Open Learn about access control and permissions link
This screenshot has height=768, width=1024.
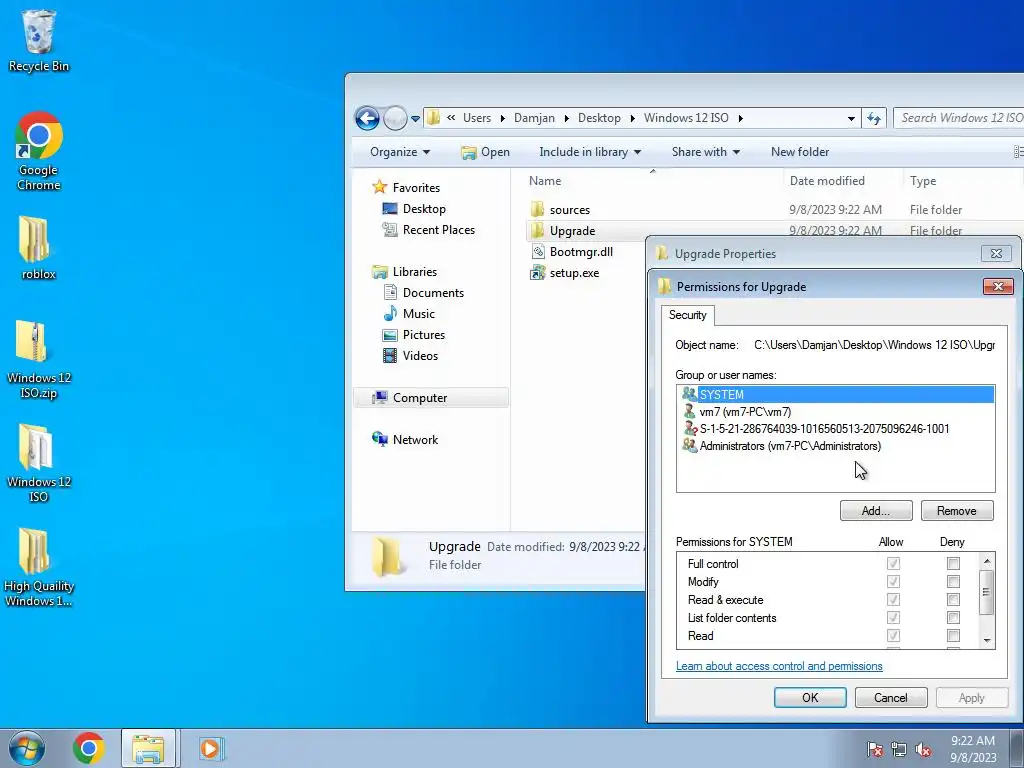point(779,666)
